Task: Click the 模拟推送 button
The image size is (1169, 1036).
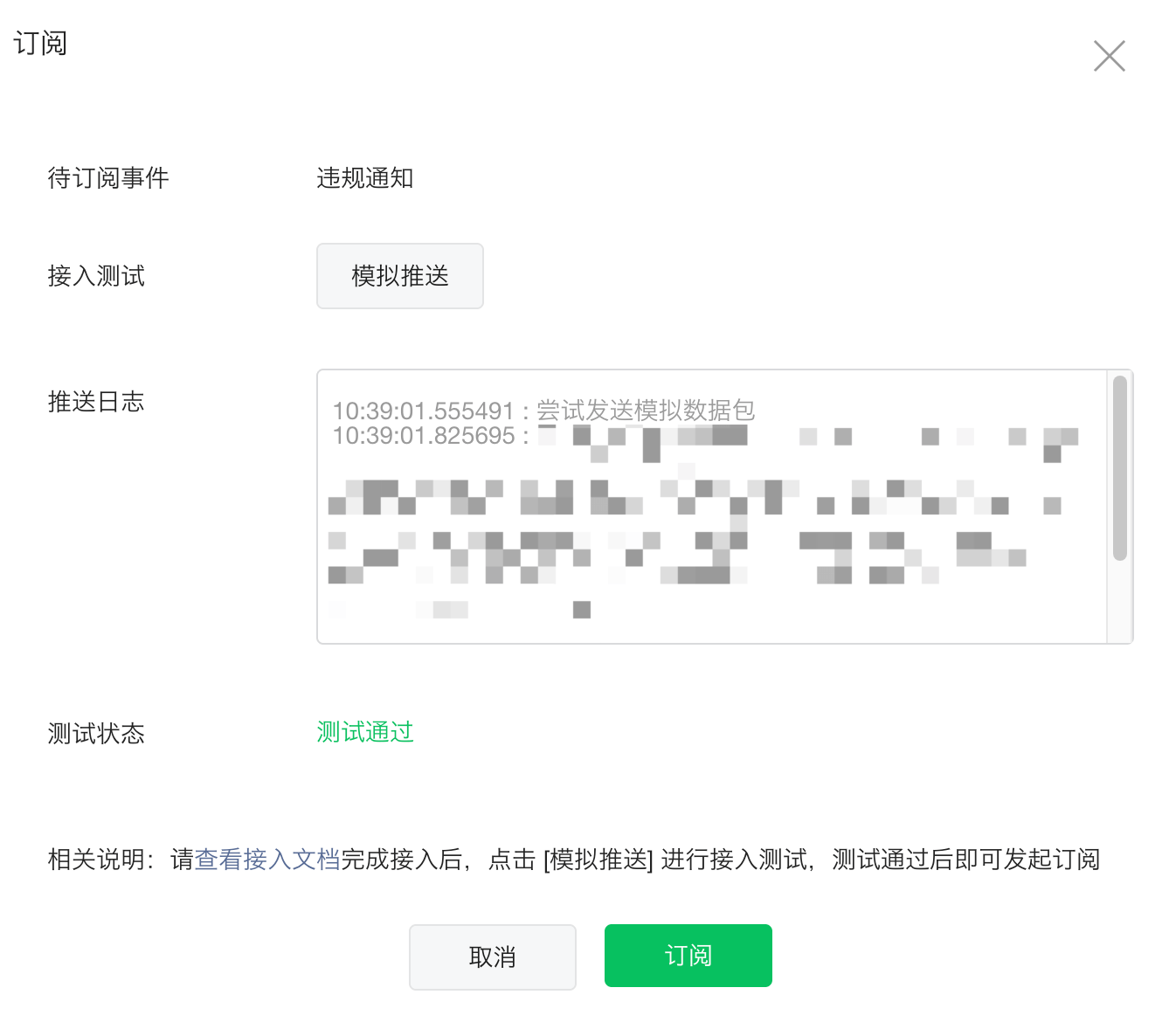Action: tap(399, 276)
